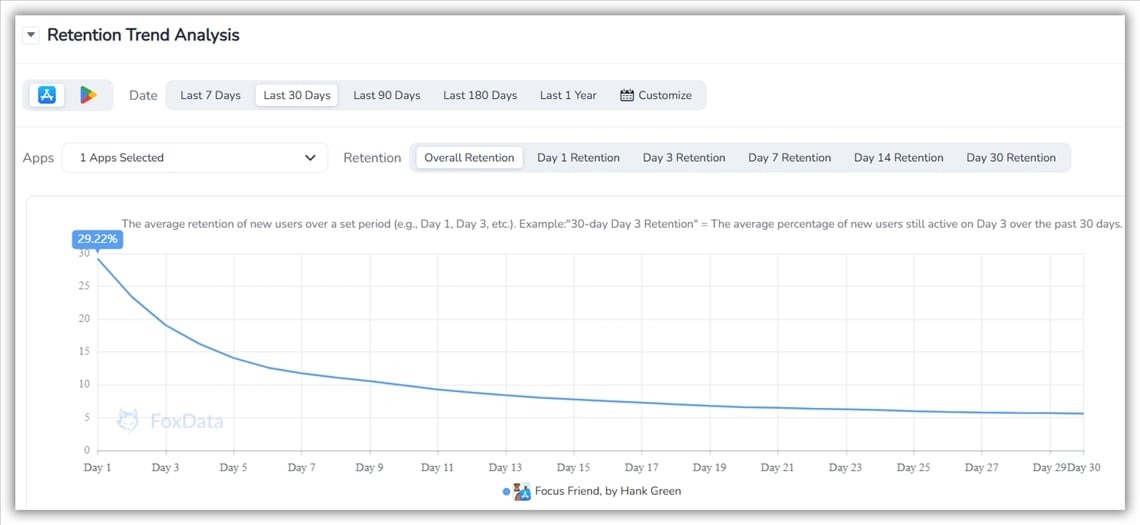Viewport: 1140px width, 525px height.
Task: Click the 29.22% data label on chart
Action: point(97,239)
